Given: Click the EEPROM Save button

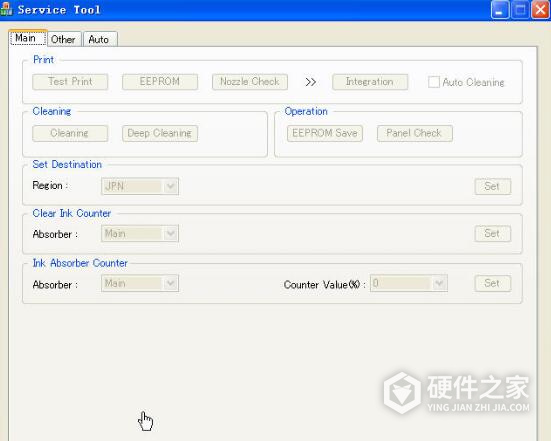Looking at the screenshot, I should (325, 134).
